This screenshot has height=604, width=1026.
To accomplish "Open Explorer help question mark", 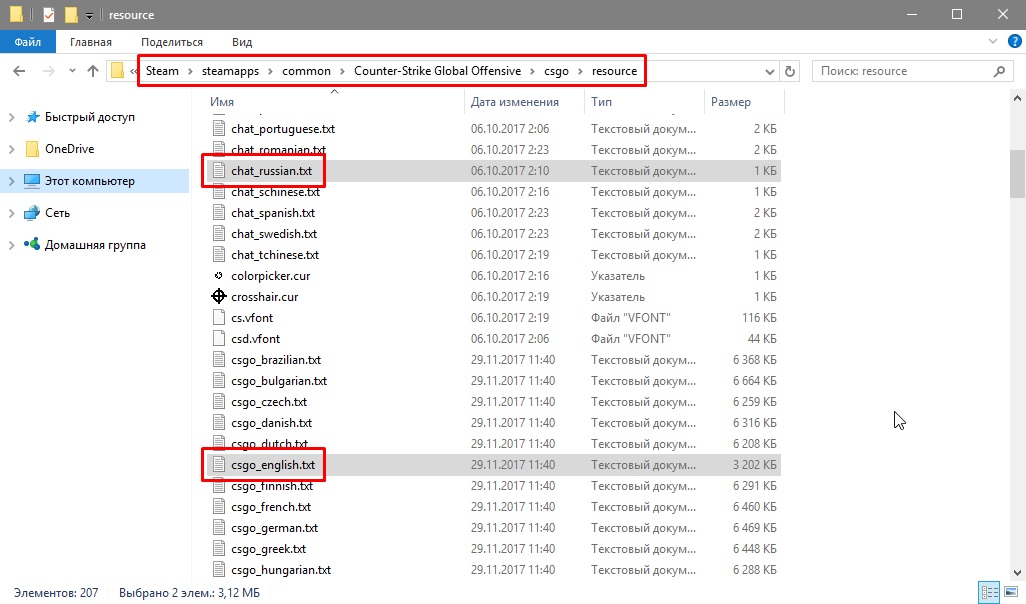I will (x=1014, y=41).
